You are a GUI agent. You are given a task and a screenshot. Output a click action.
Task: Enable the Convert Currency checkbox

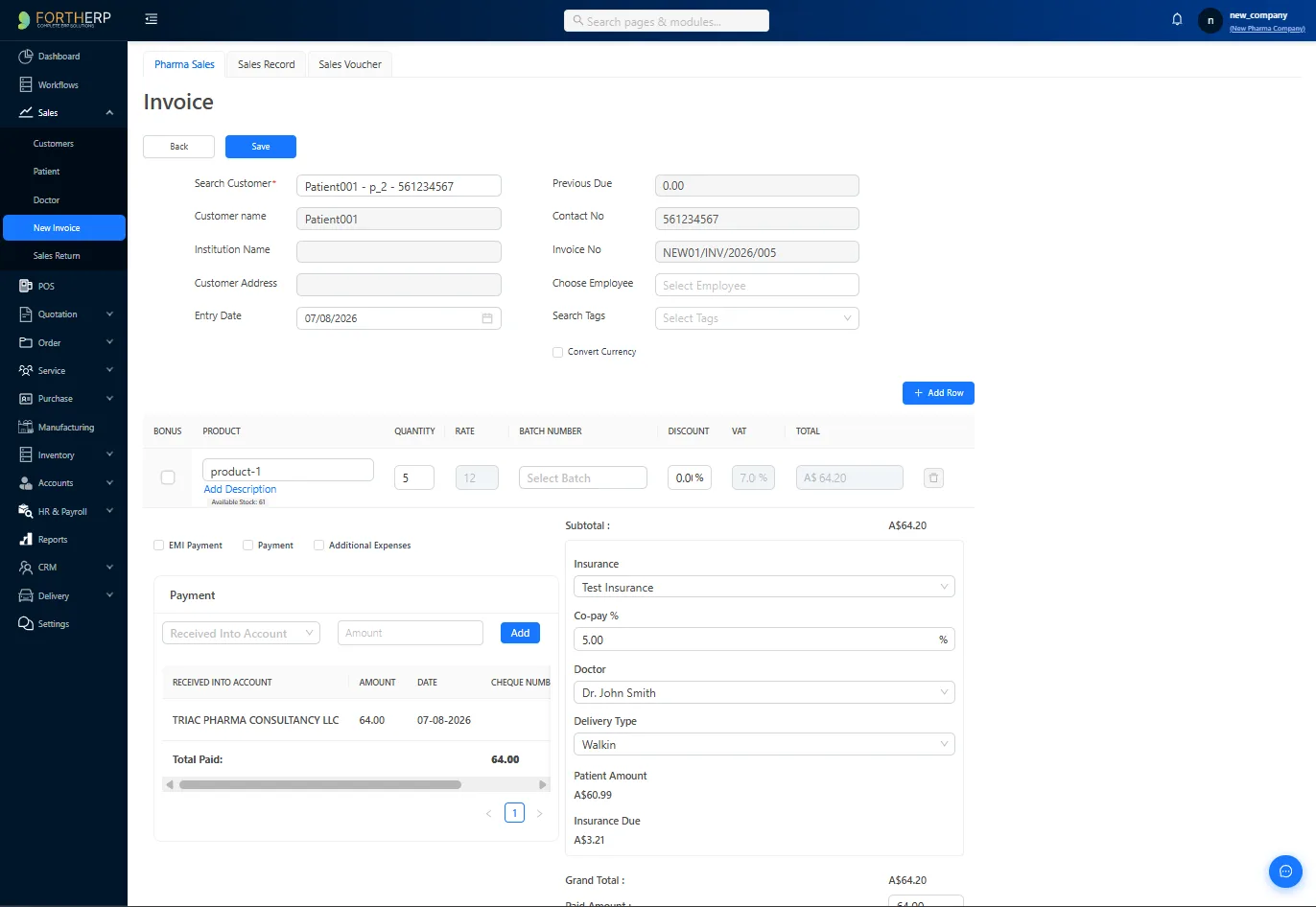pyautogui.click(x=557, y=352)
